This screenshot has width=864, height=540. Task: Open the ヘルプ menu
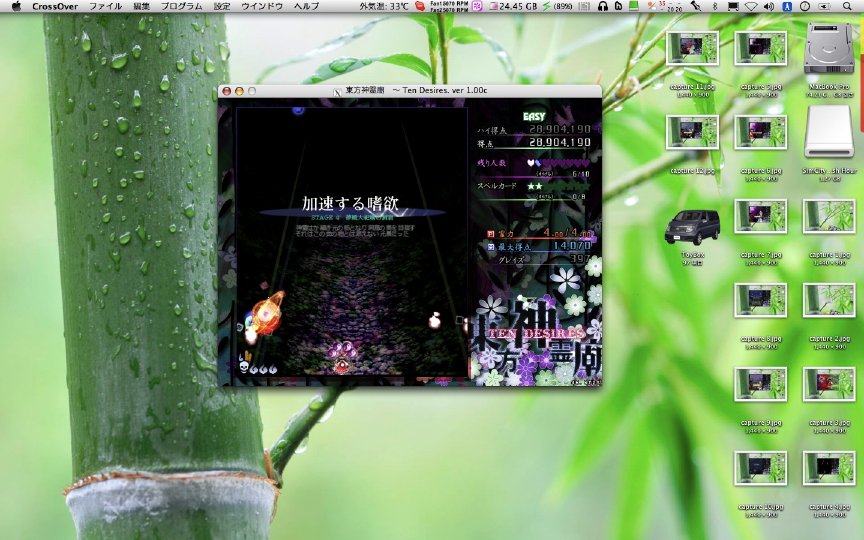pos(306,6)
